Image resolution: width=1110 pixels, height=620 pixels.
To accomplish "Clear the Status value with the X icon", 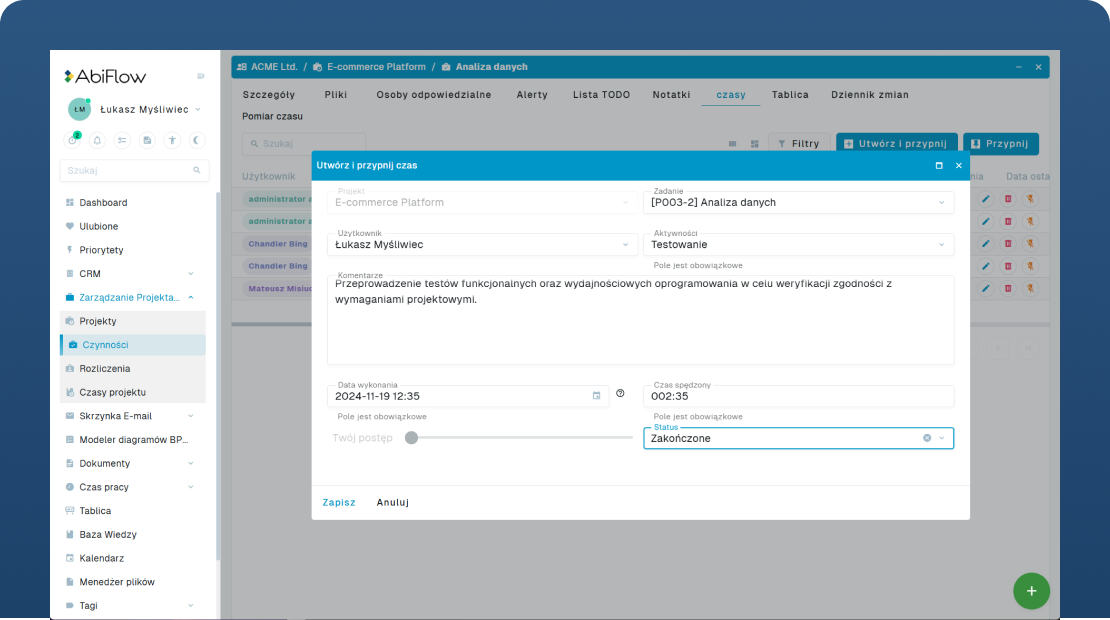I will [x=927, y=438].
